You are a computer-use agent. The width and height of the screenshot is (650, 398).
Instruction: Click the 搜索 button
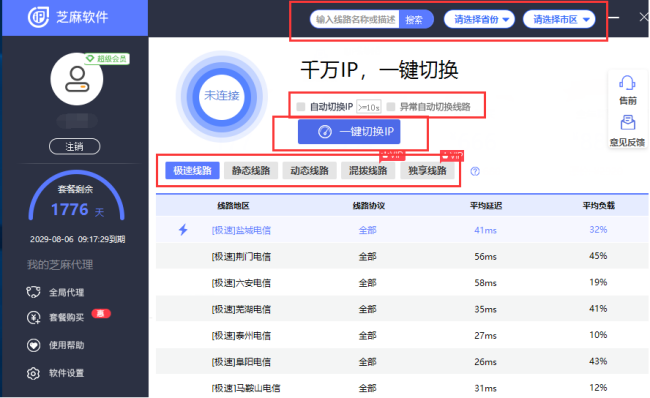pos(415,19)
